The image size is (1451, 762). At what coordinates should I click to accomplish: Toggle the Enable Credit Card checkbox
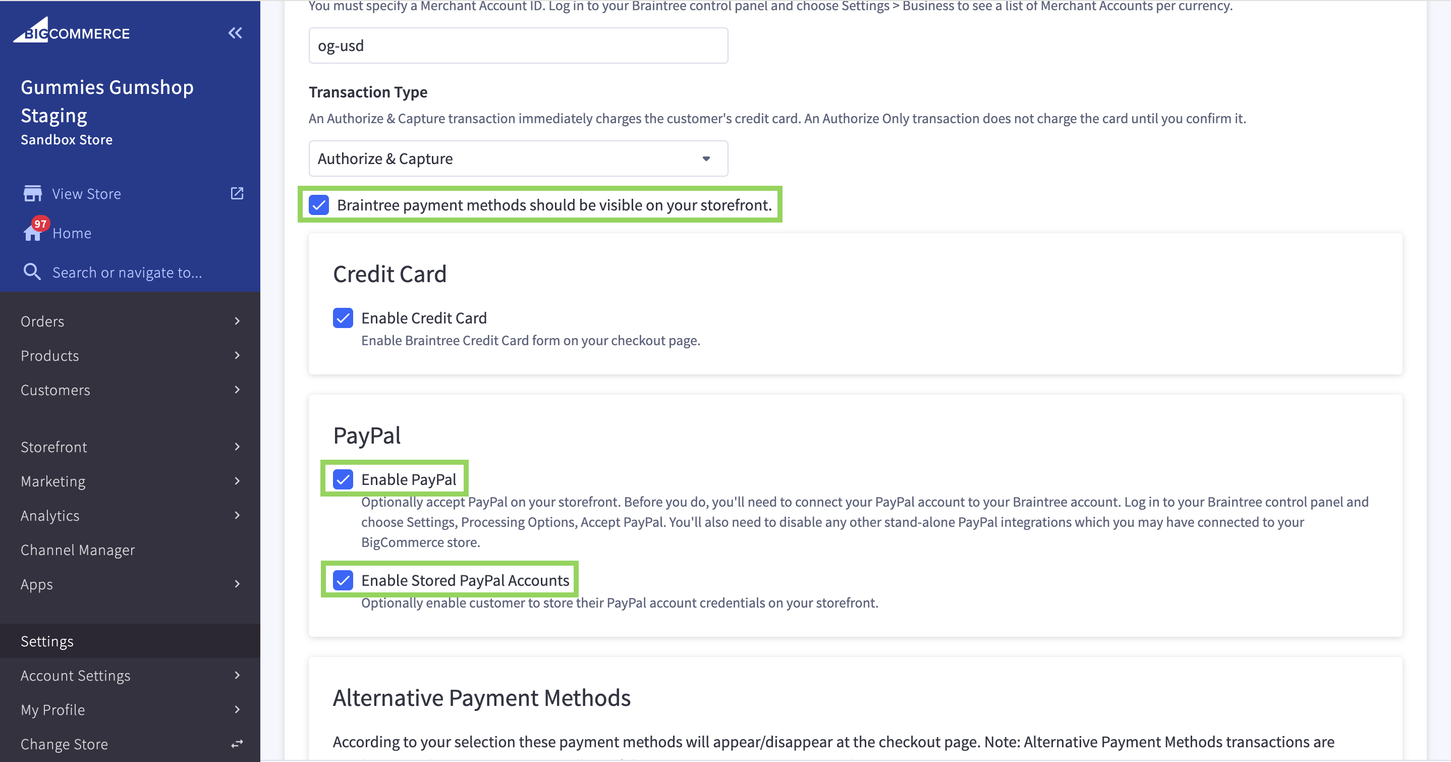[x=343, y=318]
